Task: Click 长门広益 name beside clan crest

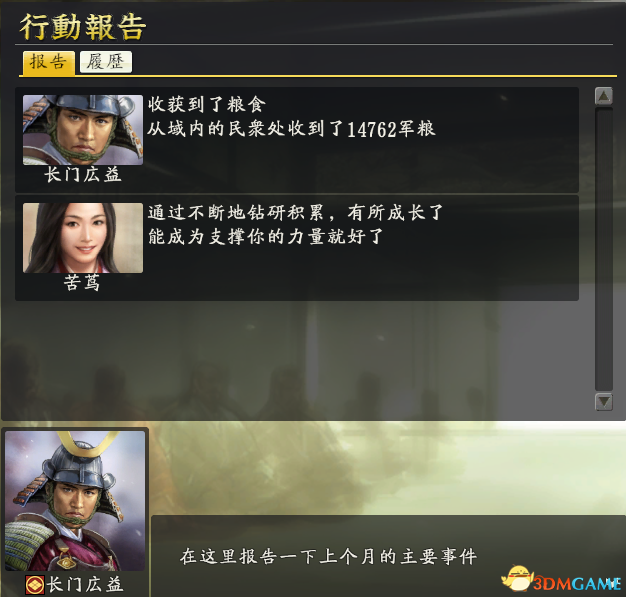Action: pos(85,585)
